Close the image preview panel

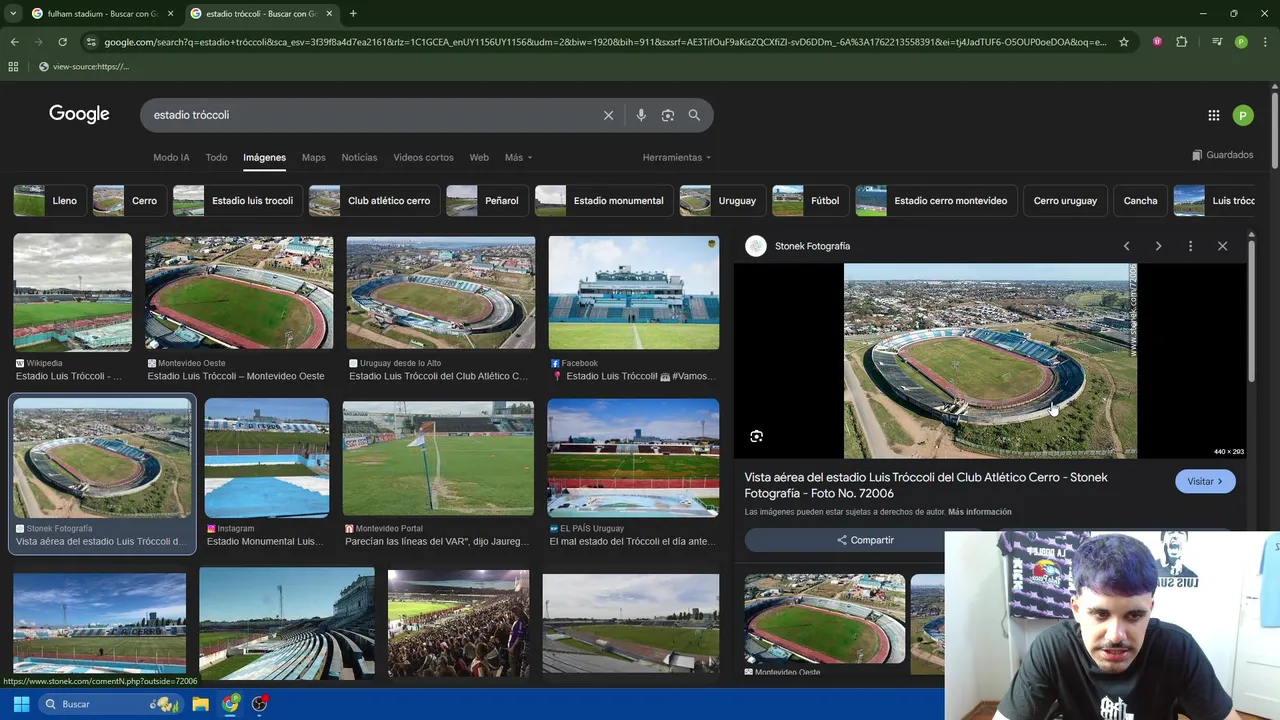pyautogui.click(x=1222, y=246)
